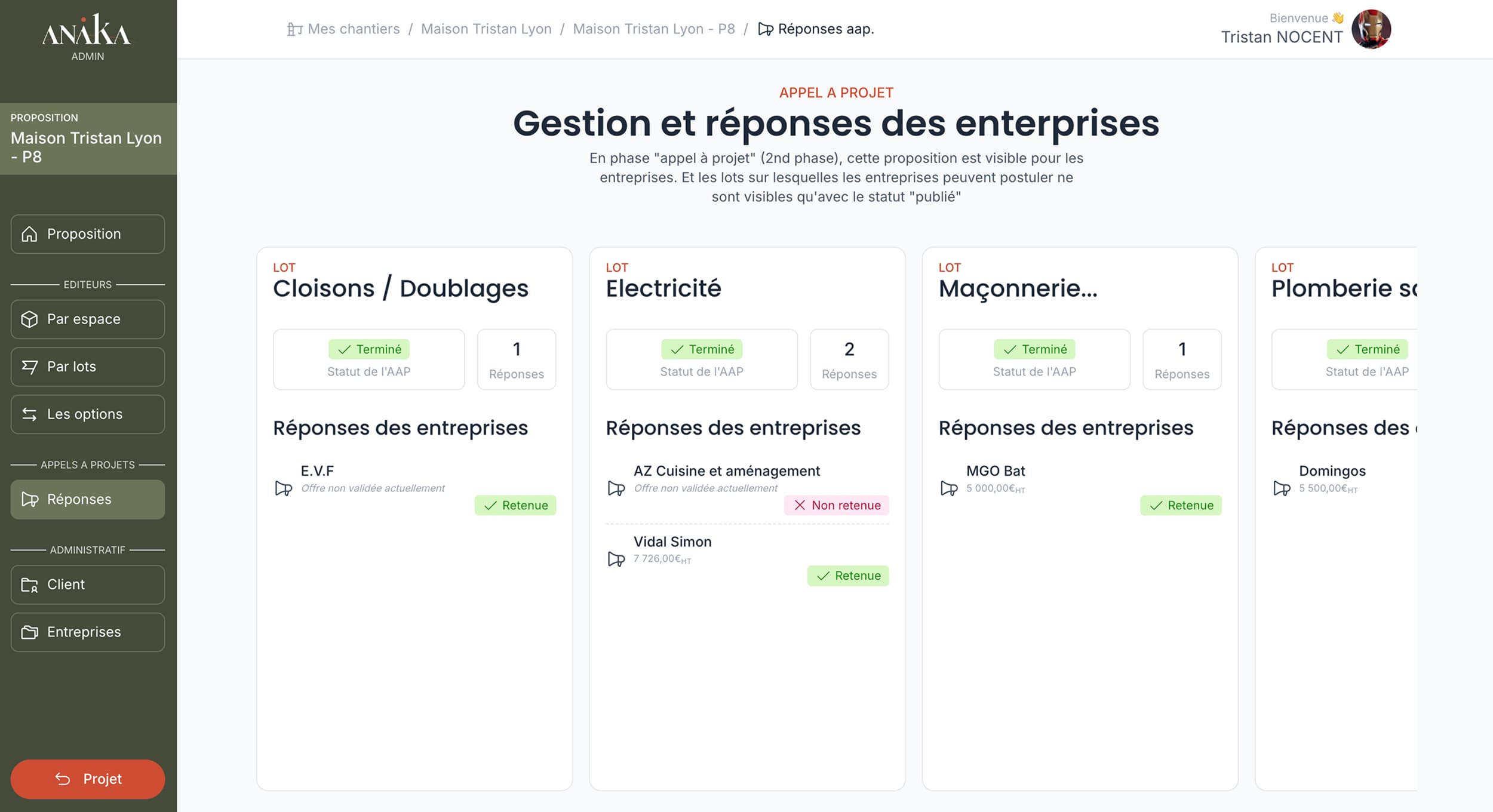Click Retenue badge for MGO Bat
Viewport: 1493px width, 812px height.
1181,505
